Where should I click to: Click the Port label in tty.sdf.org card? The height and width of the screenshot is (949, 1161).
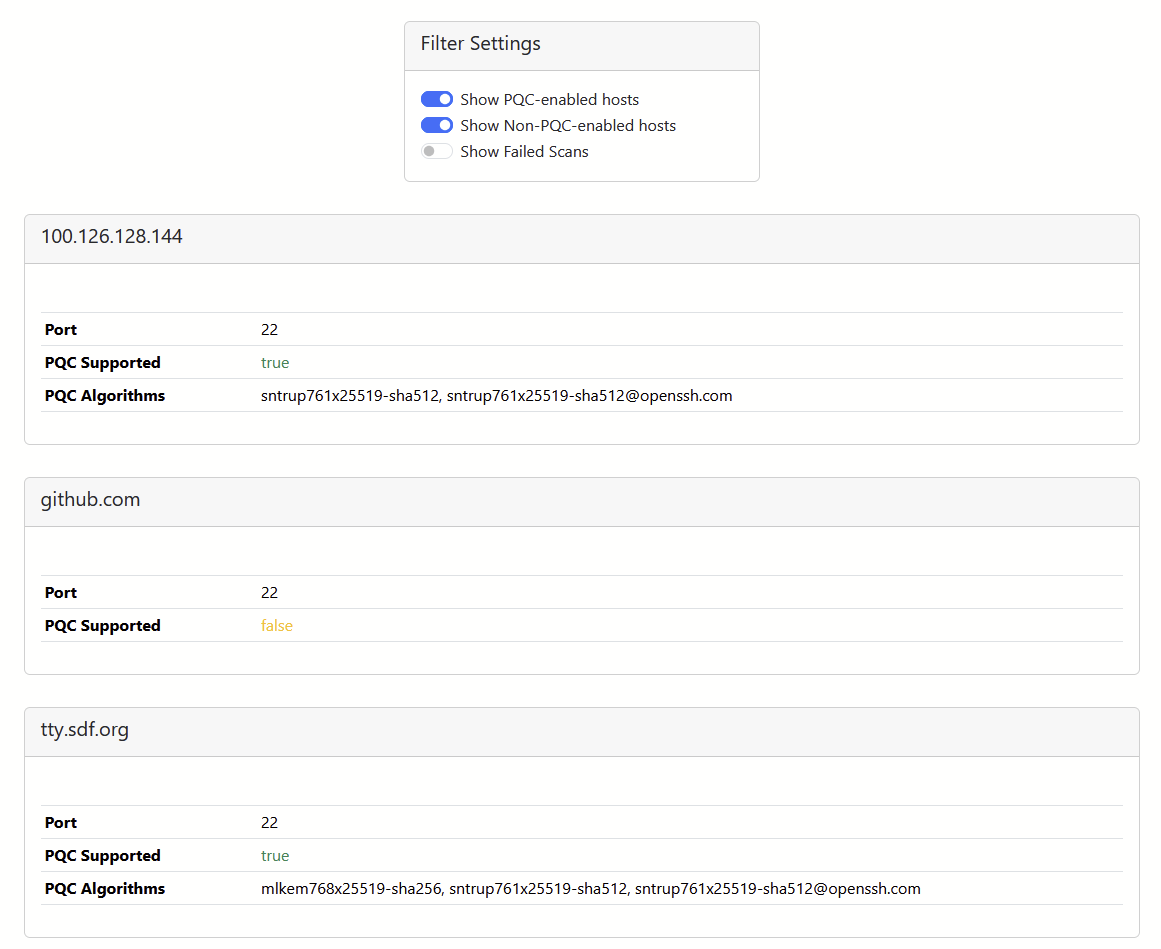click(61, 823)
